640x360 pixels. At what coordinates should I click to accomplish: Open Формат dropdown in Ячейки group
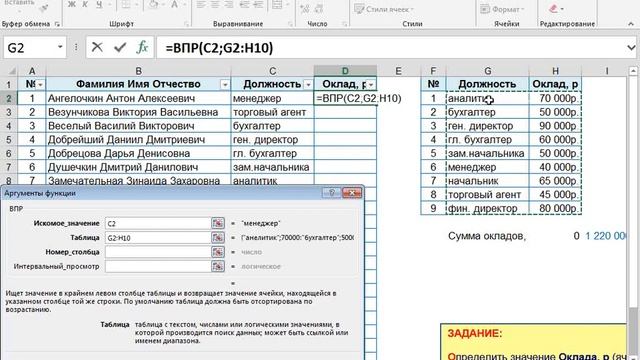(x=502, y=9)
